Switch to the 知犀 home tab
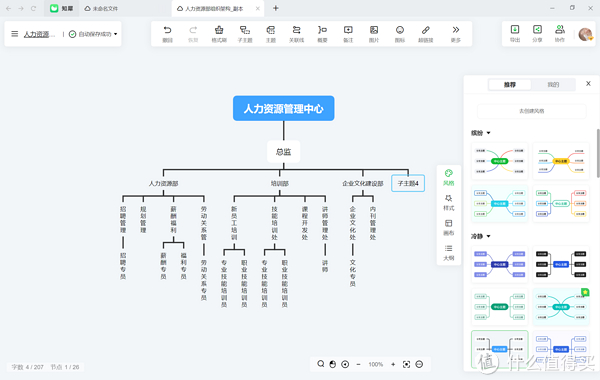The height and width of the screenshot is (380, 600). 62,8
